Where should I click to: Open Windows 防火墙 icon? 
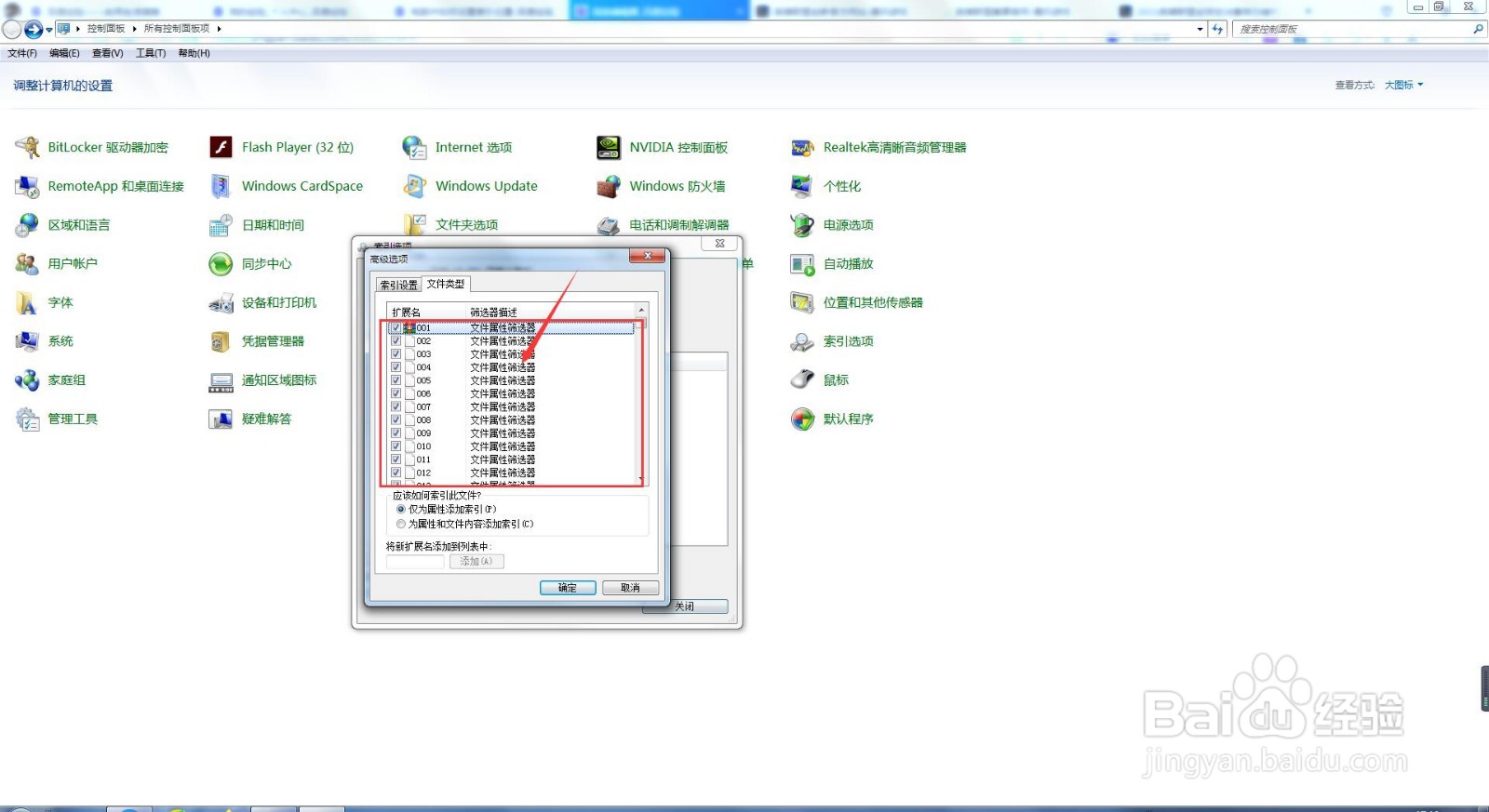tap(609, 186)
